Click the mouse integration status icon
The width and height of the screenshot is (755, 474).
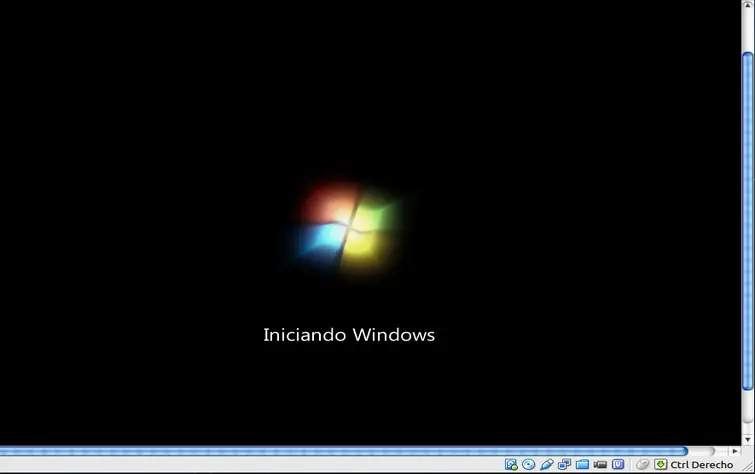point(642,464)
